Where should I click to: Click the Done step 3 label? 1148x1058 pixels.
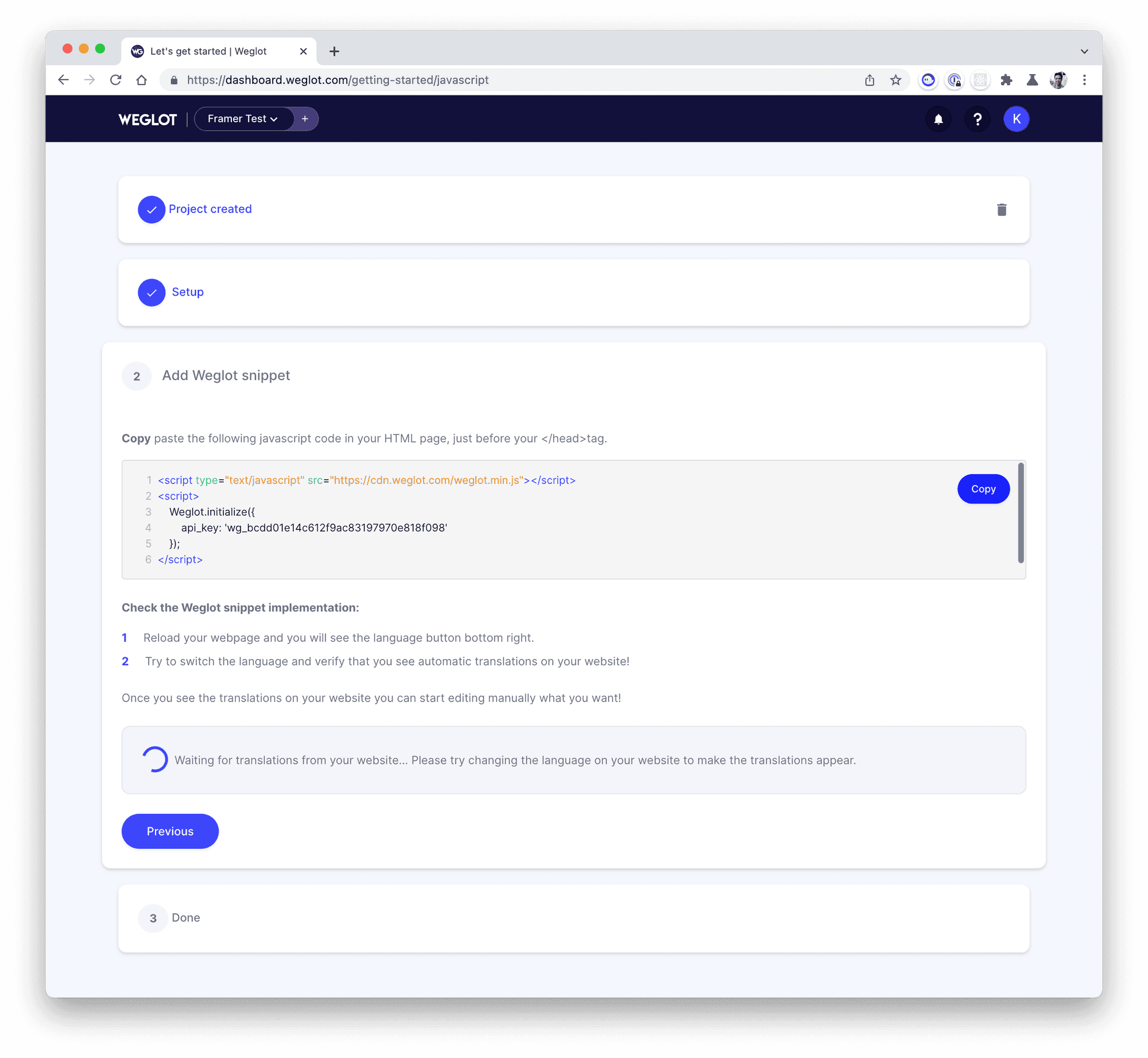tap(186, 917)
